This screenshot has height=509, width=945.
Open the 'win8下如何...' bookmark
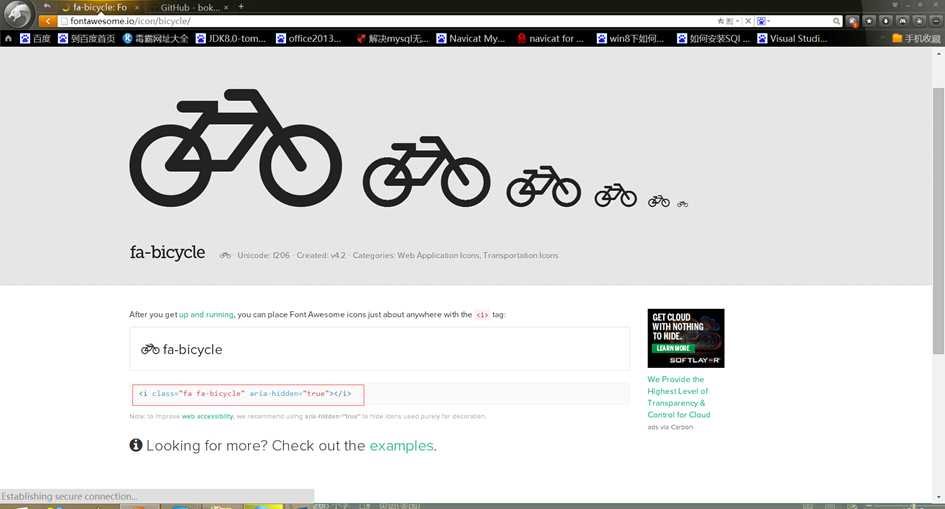pyautogui.click(x=630, y=39)
